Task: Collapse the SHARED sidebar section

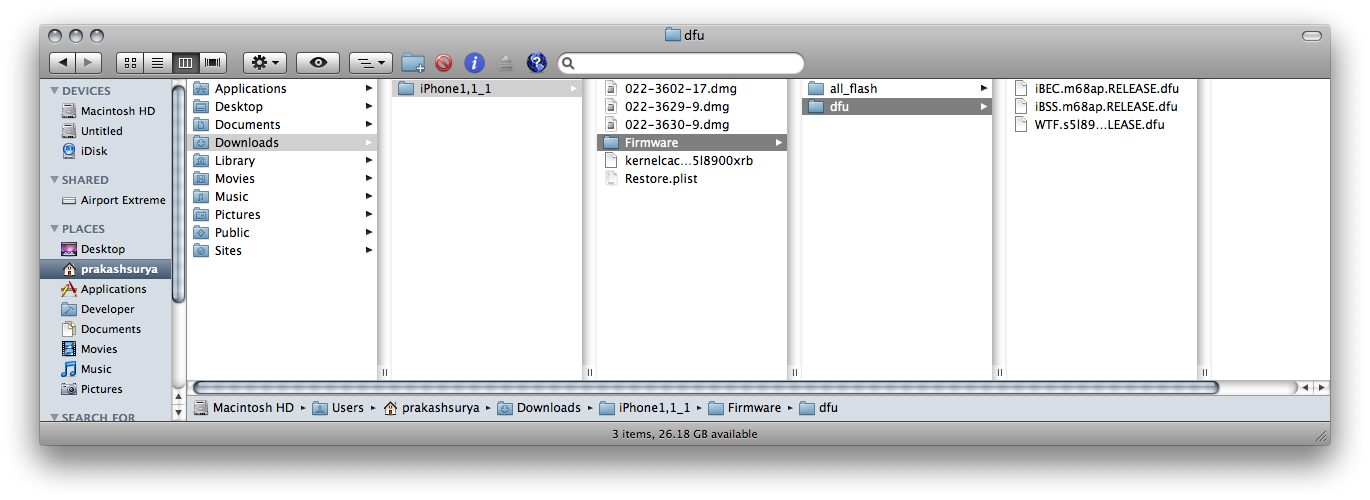Action: pos(55,180)
